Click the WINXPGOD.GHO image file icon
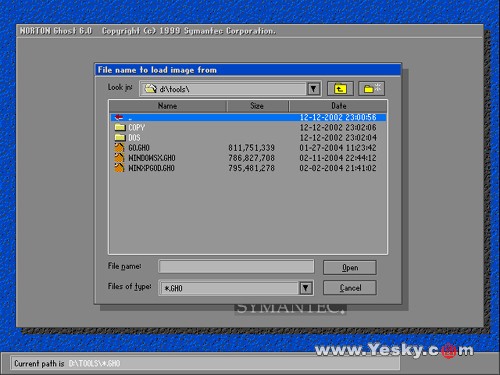The image size is (500, 375). click(119, 168)
